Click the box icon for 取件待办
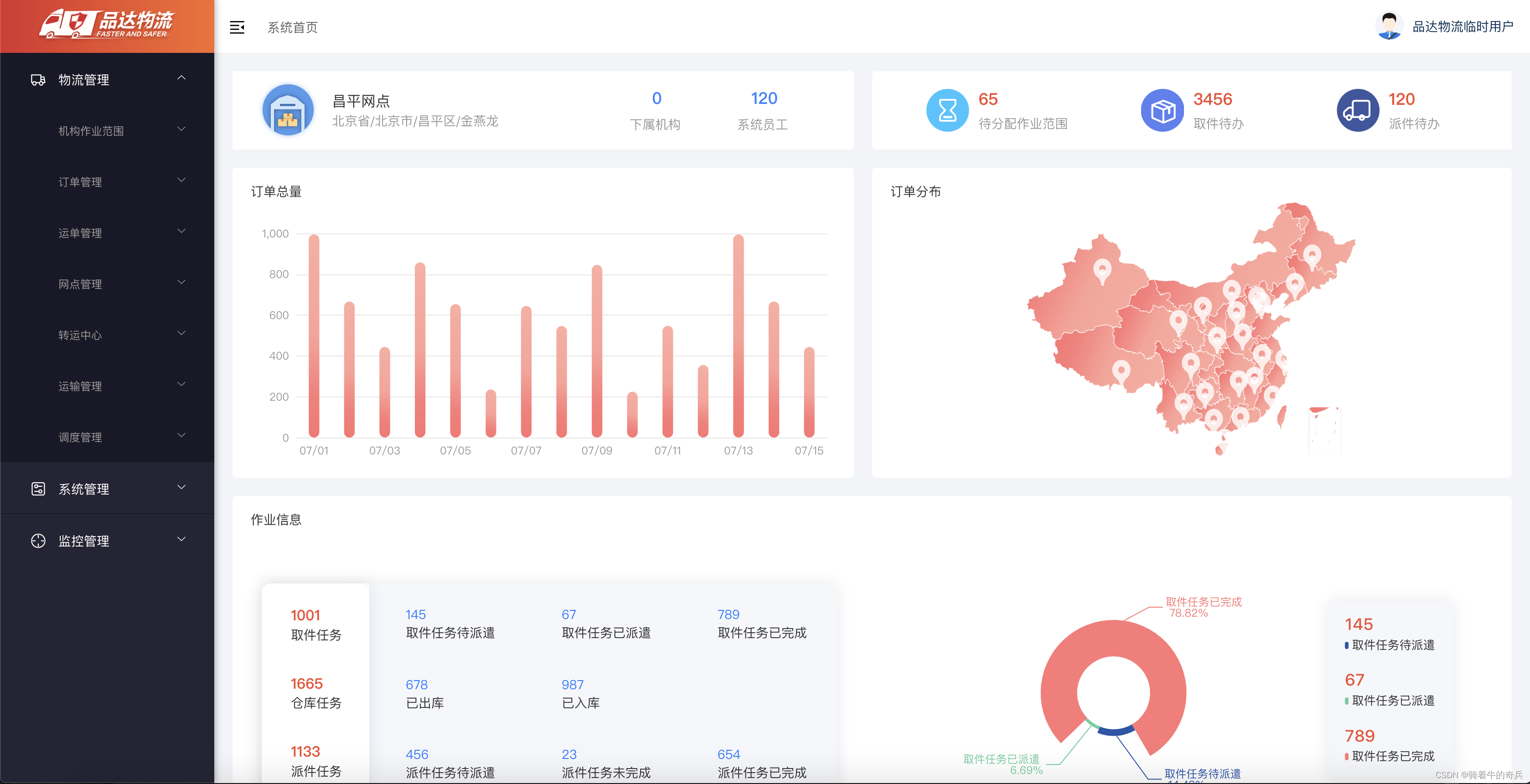The width and height of the screenshot is (1530, 784). point(1163,110)
